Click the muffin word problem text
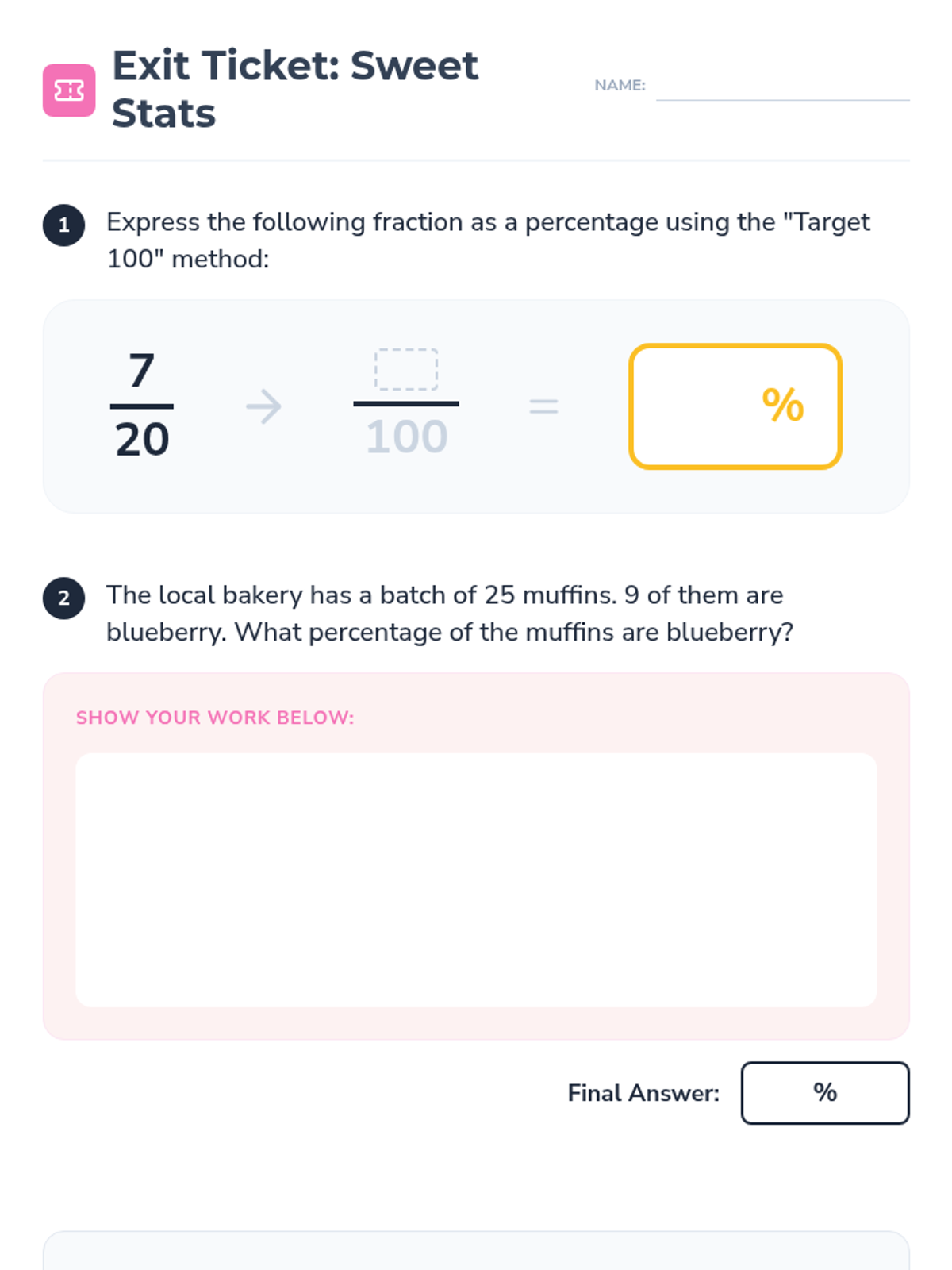Image resolution: width=952 pixels, height=1270 pixels. click(450, 614)
